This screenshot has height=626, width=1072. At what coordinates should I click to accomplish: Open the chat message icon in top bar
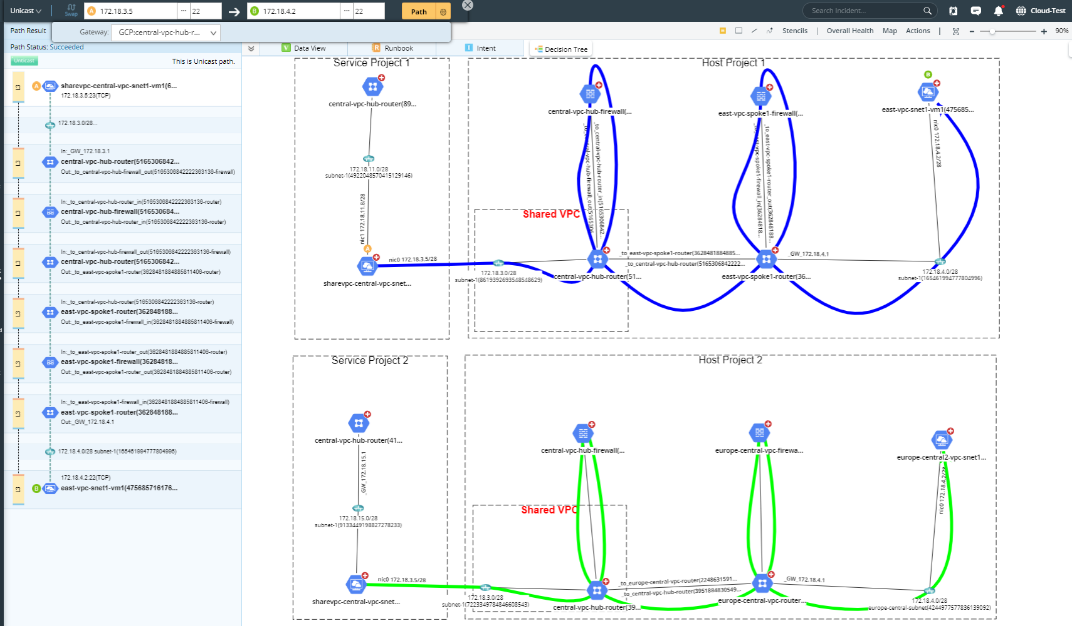click(x=975, y=11)
